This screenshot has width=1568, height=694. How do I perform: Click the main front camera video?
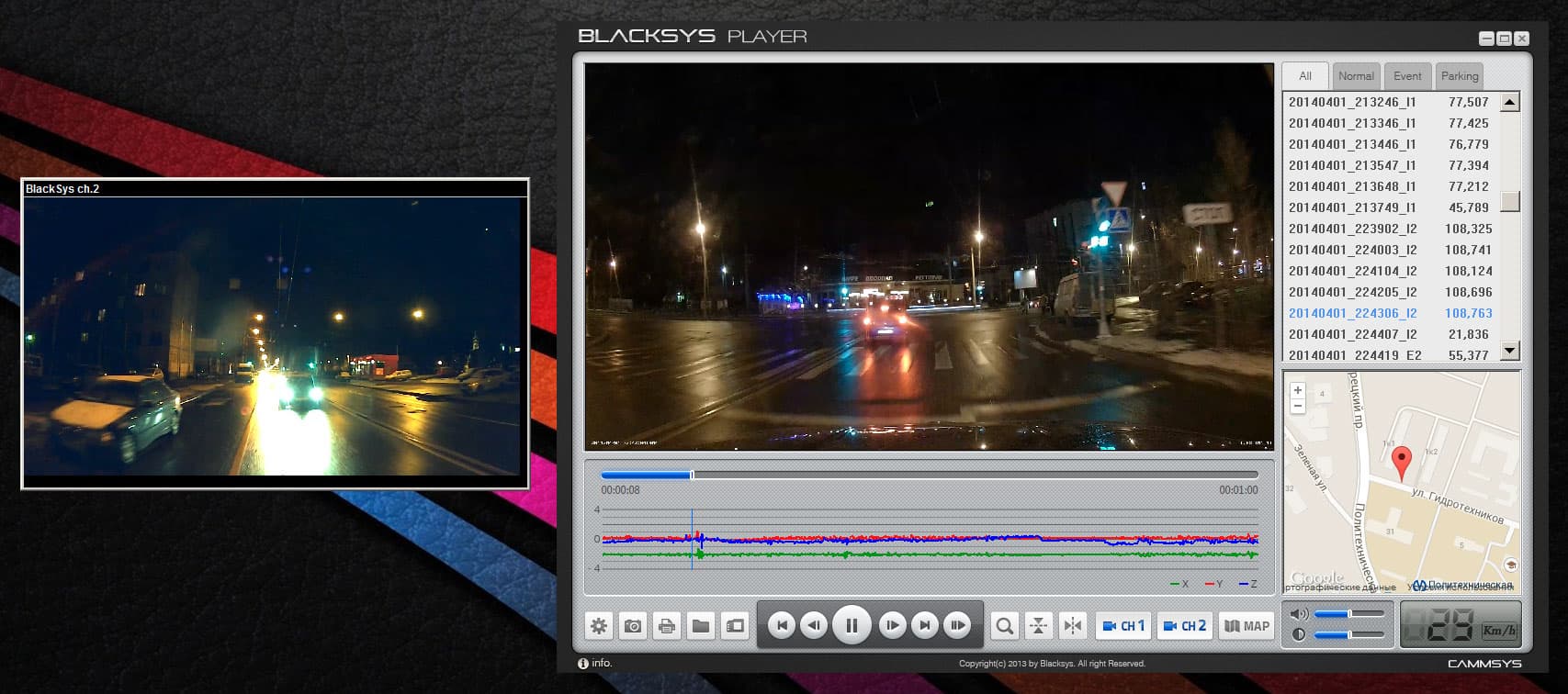pos(930,256)
